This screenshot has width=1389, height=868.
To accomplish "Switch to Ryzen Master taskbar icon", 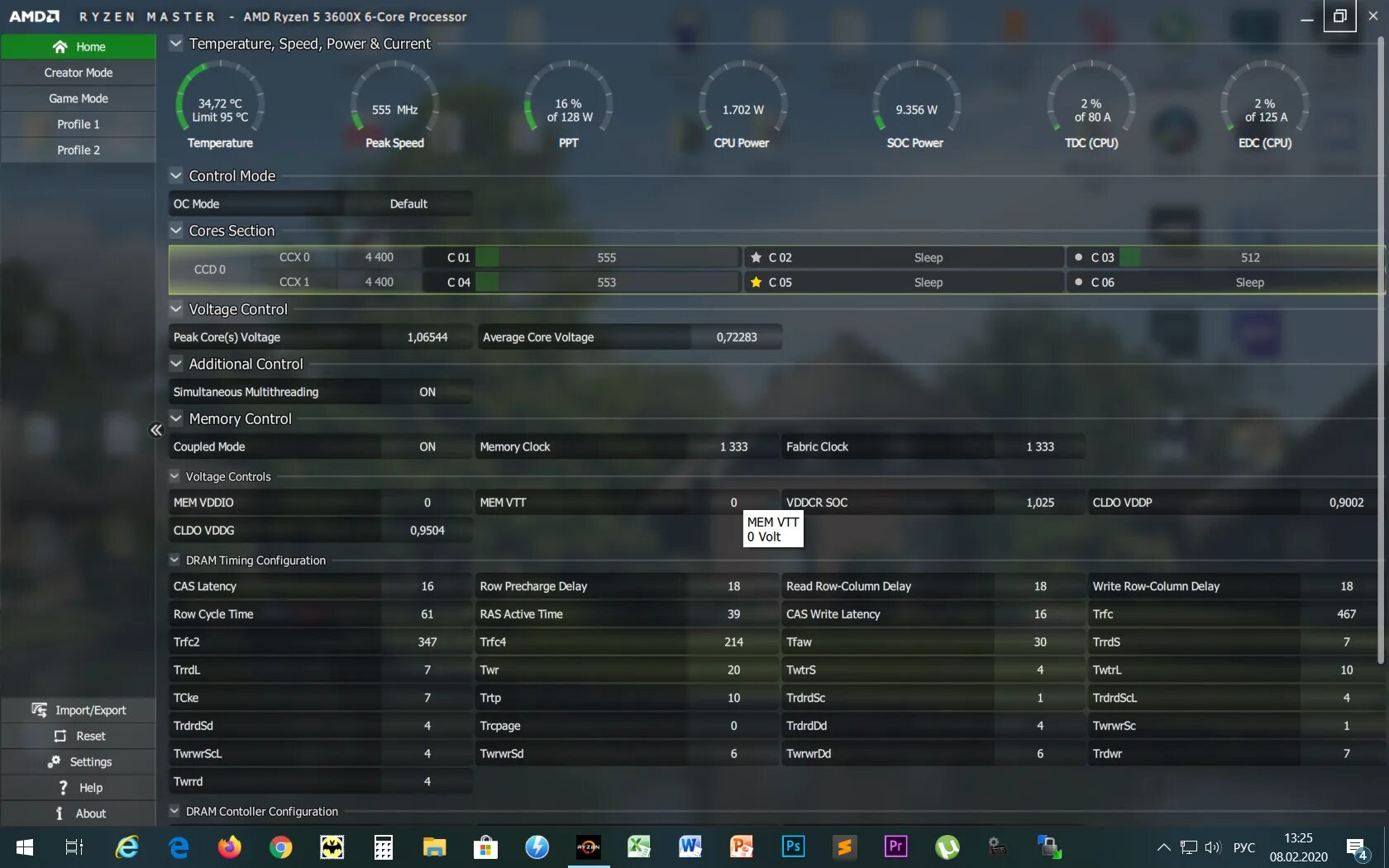I will click(589, 847).
